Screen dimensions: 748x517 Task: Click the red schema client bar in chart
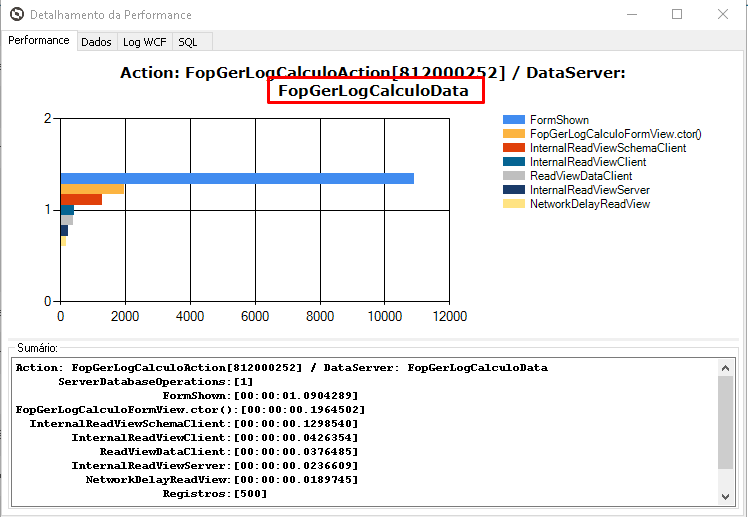82,199
